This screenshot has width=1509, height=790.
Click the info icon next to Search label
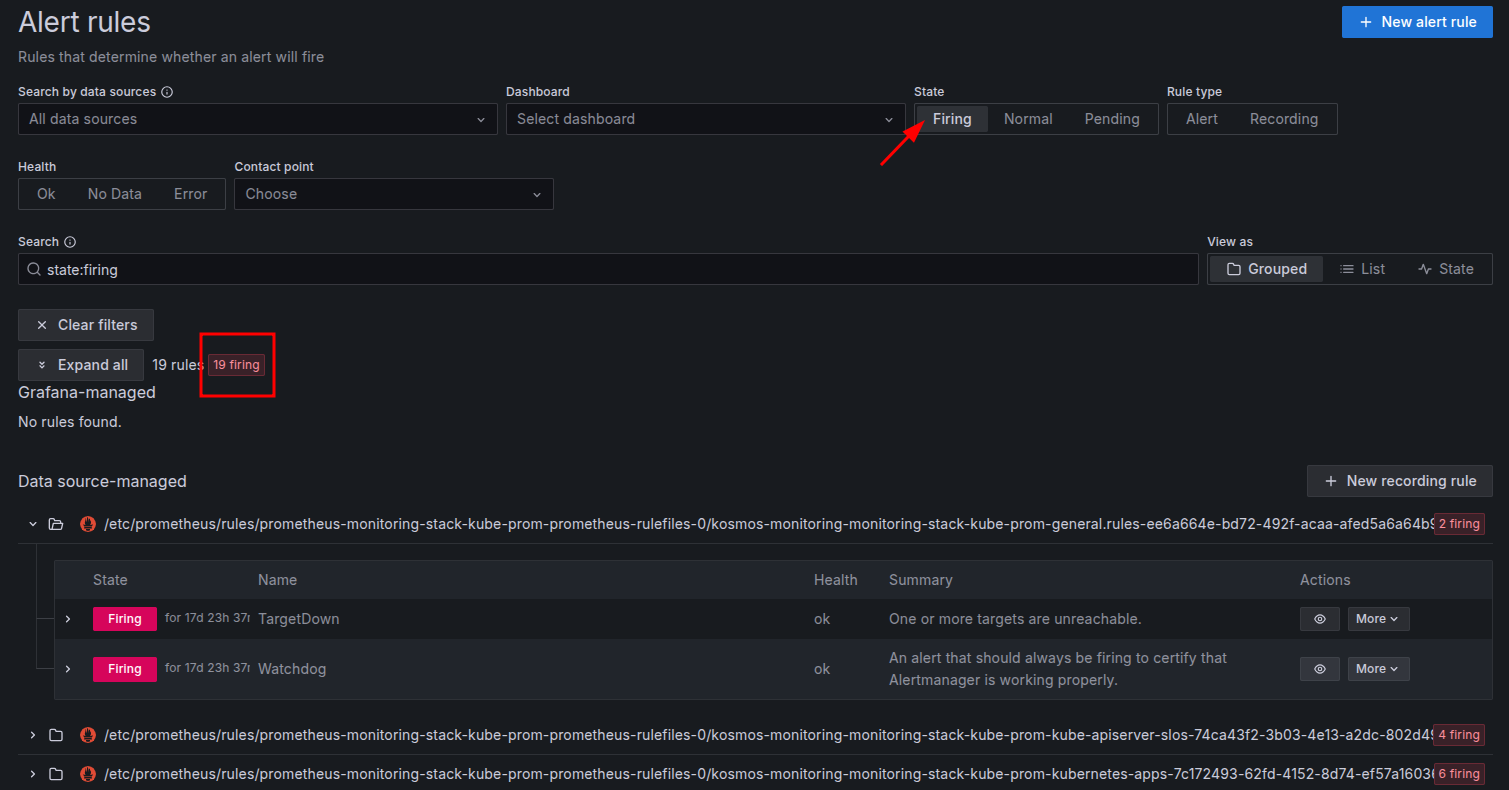70,242
